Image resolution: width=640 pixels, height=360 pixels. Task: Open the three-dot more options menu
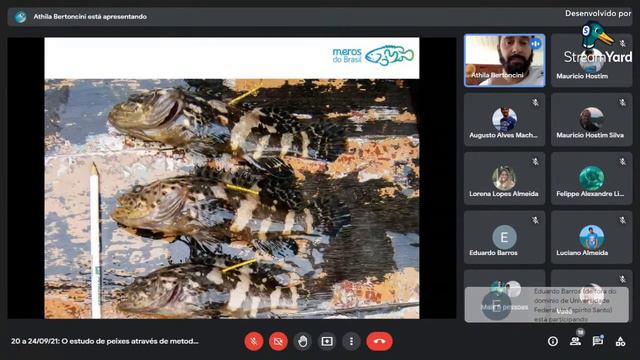[x=351, y=341]
